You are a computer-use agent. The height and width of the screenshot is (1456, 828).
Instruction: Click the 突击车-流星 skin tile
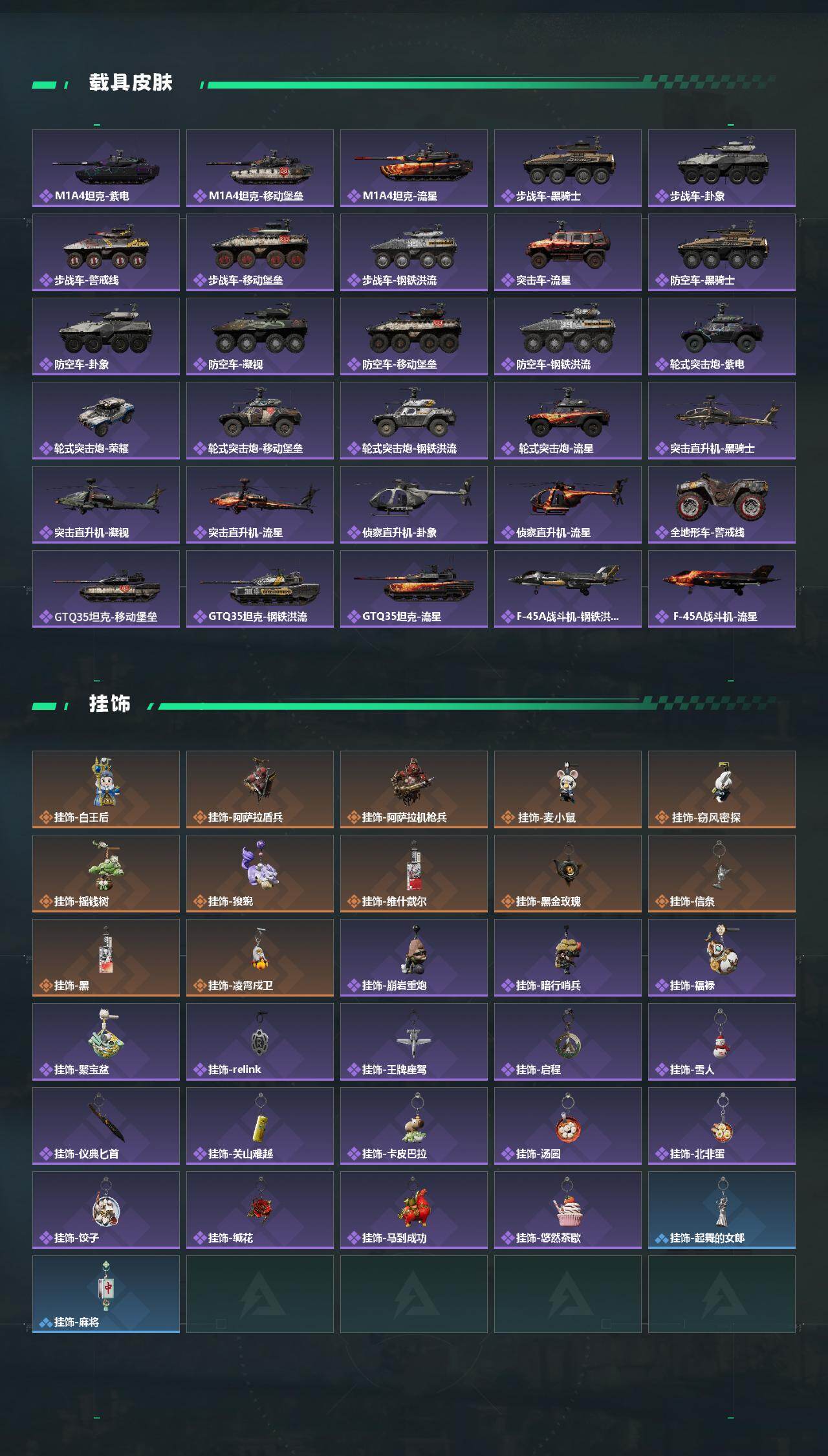(568, 252)
